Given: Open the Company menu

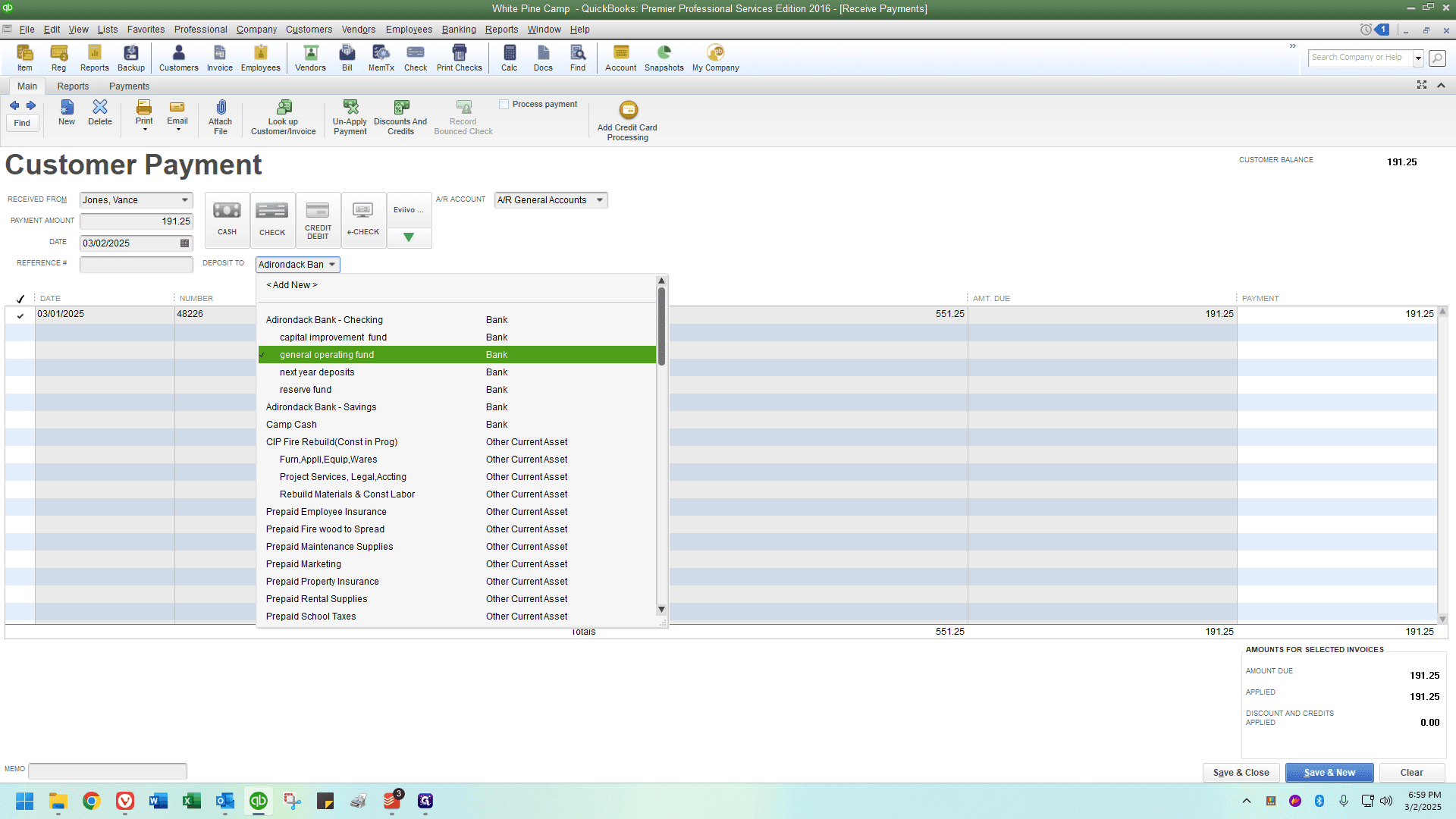Looking at the screenshot, I should pos(256,30).
